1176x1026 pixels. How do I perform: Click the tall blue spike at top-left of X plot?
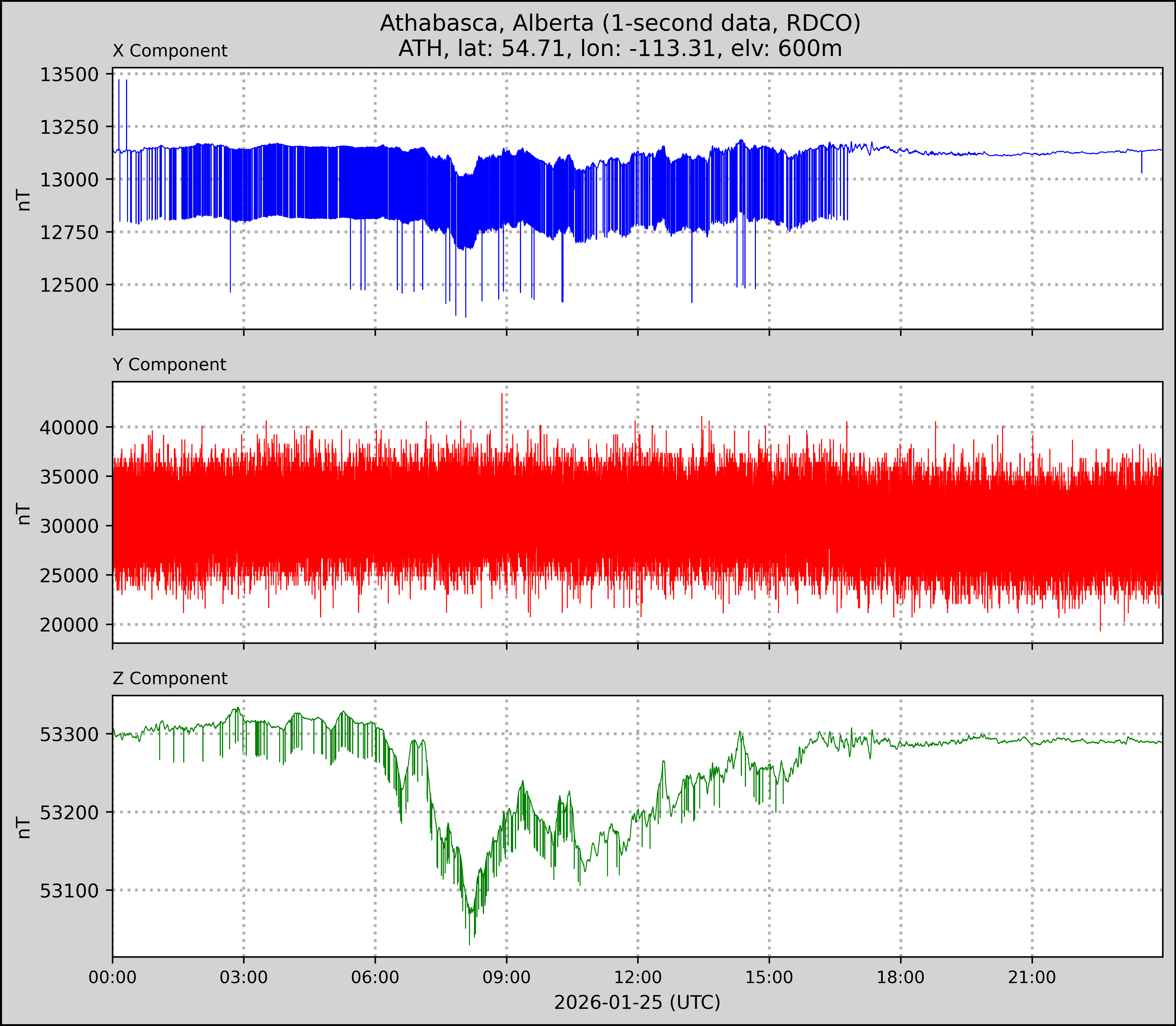coord(119,109)
